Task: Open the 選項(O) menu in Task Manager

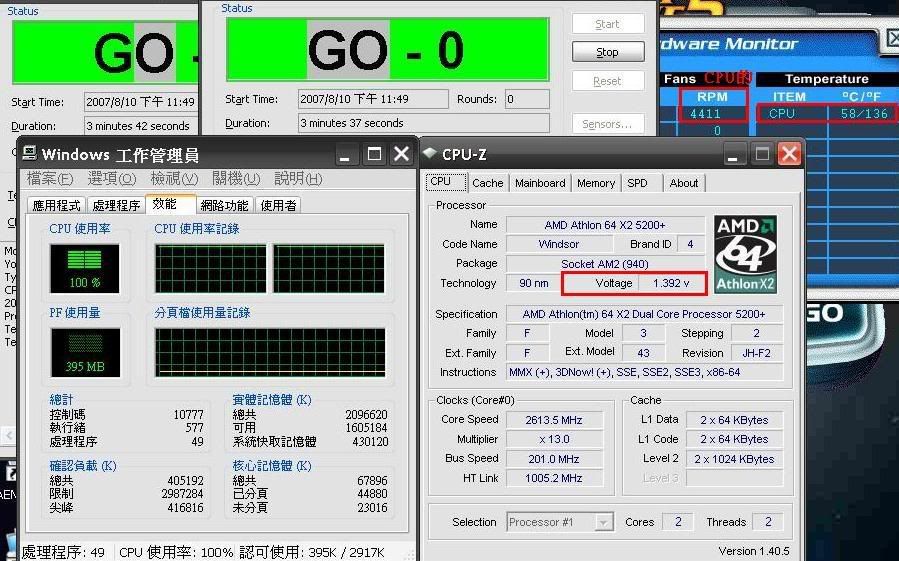Action: tap(112, 179)
